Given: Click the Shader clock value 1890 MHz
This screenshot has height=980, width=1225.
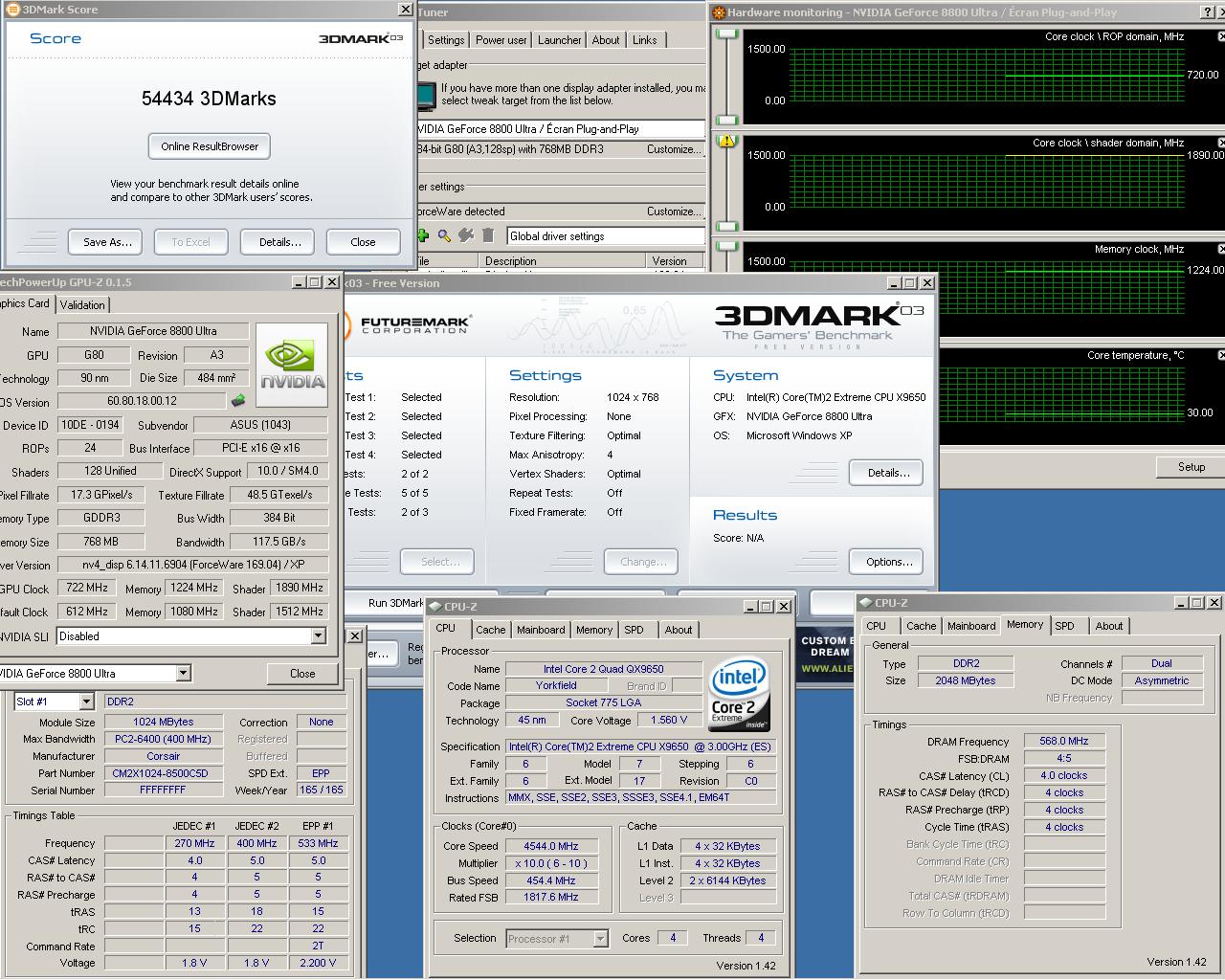Looking at the screenshot, I should point(300,588).
